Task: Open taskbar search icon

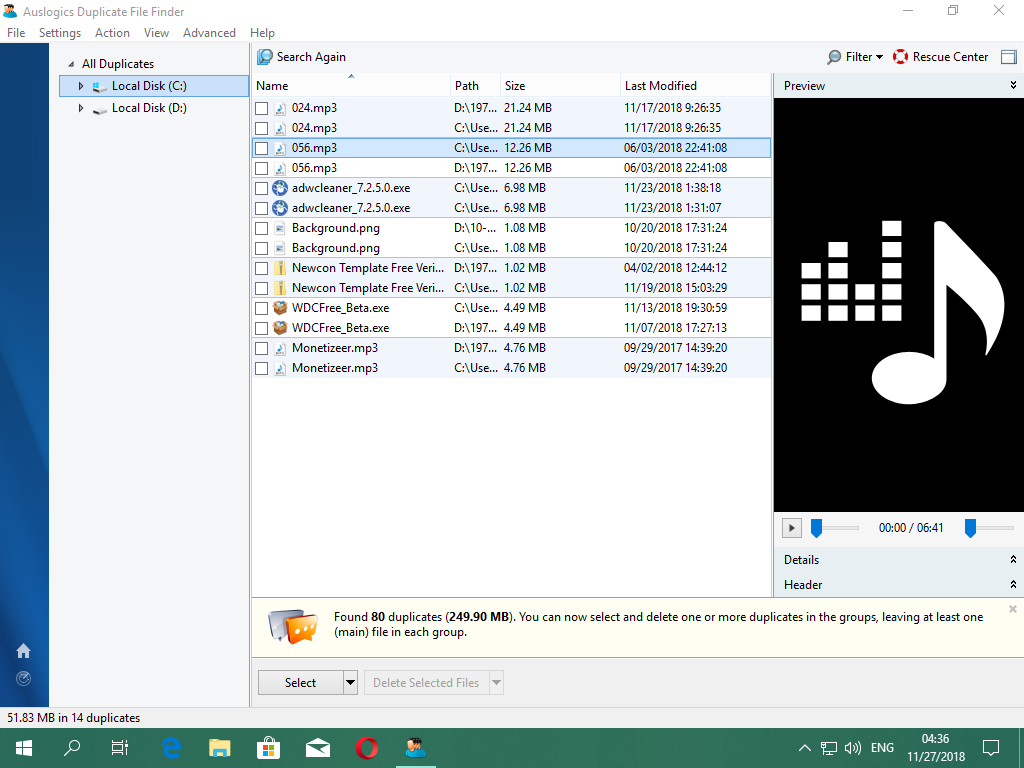Action: point(72,748)
